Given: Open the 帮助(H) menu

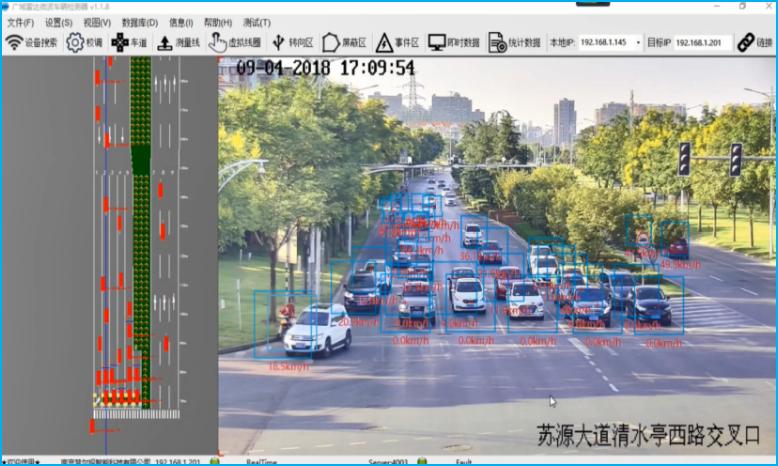Looking at the screenshot, I should 217,22.
